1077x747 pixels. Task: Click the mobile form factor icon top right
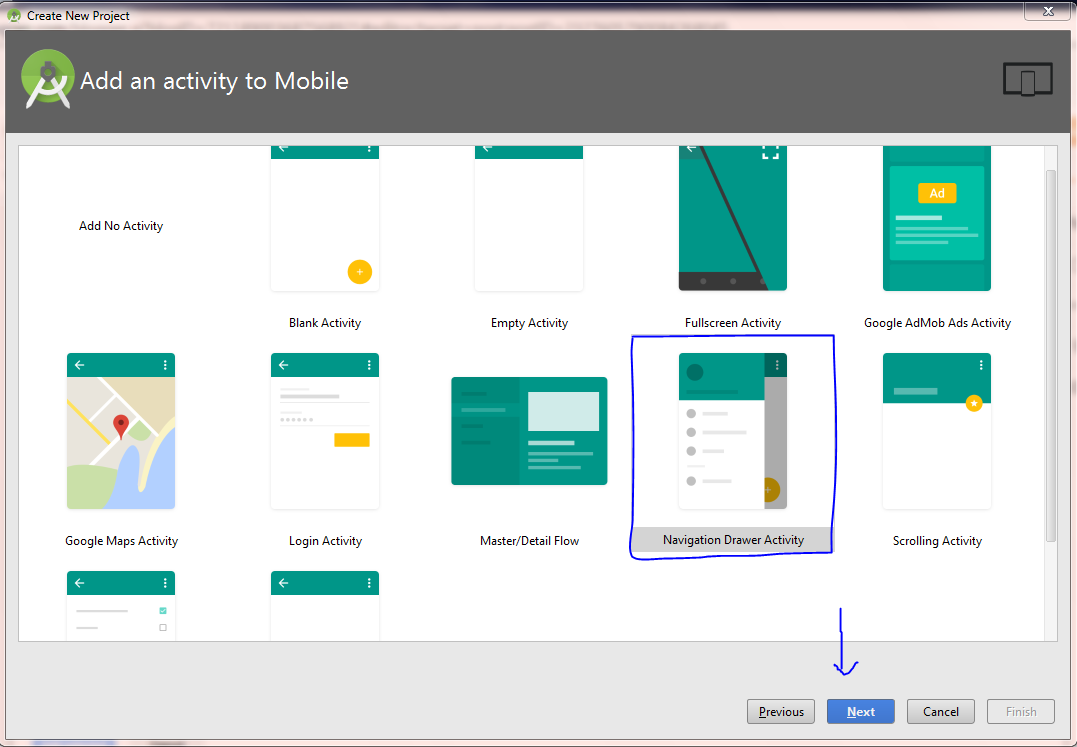pyautogui.click(x=1027, y=78)
